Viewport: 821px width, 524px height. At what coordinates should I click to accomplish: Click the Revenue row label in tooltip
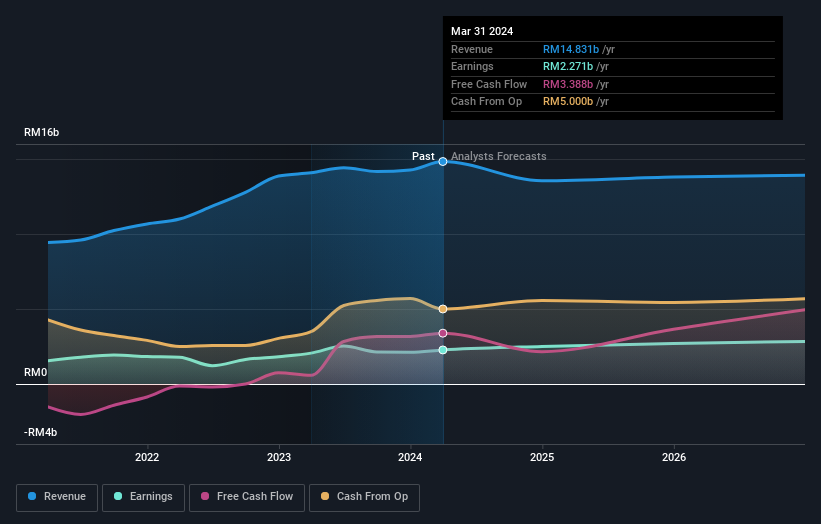(x=472, y=49)
